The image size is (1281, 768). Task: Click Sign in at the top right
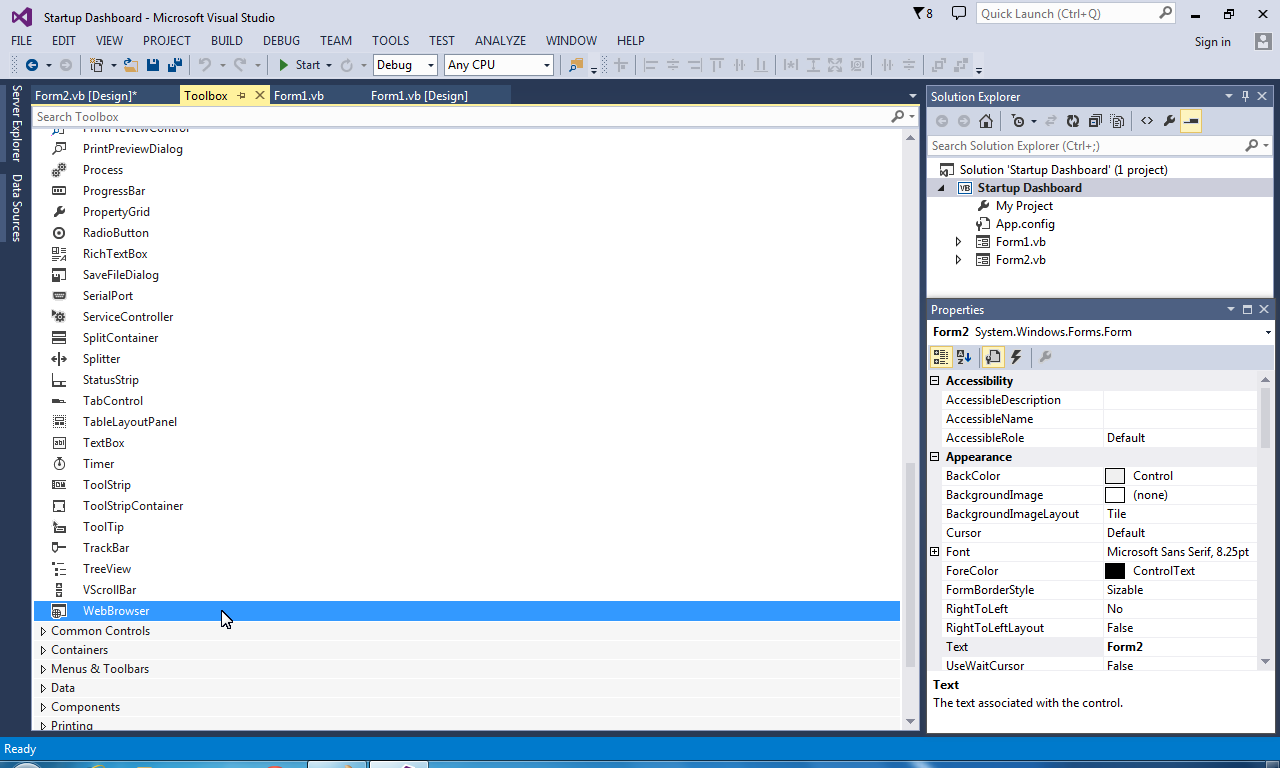[1213, 41]
